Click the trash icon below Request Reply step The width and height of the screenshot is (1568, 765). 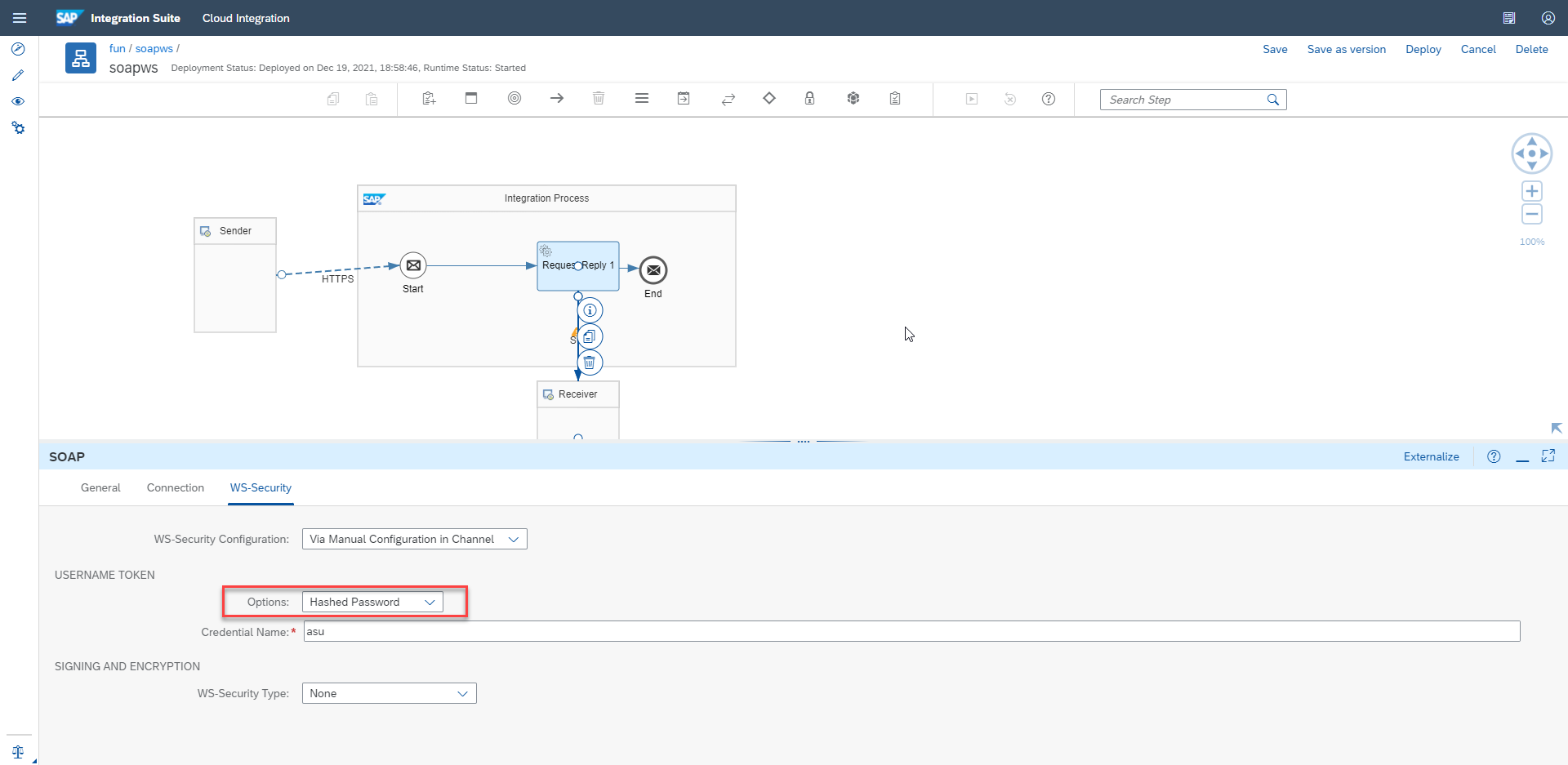pyautogui.click(x=590, y=362)
